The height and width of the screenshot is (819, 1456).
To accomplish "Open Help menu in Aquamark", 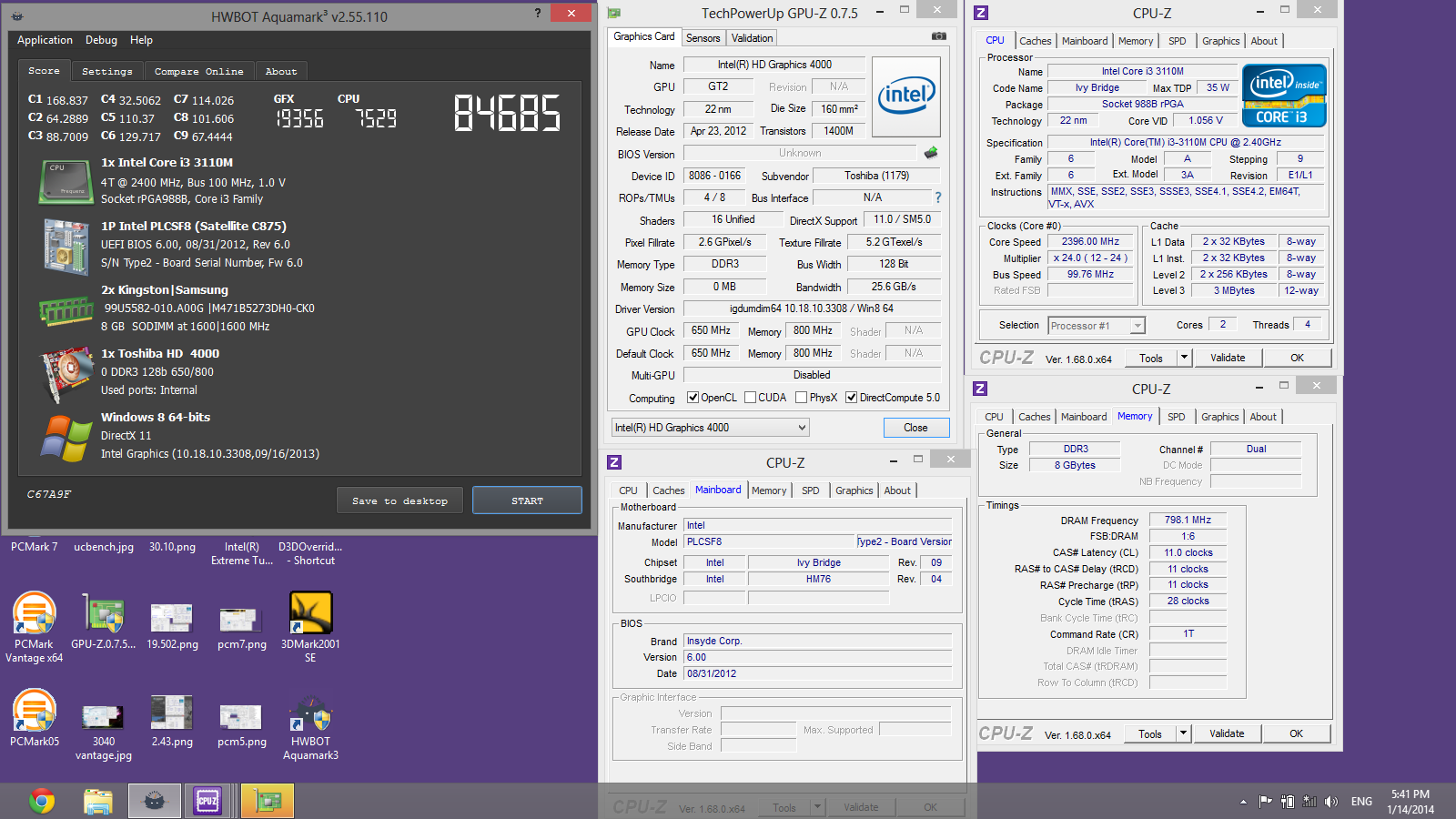I will click(x=141, y=40).
